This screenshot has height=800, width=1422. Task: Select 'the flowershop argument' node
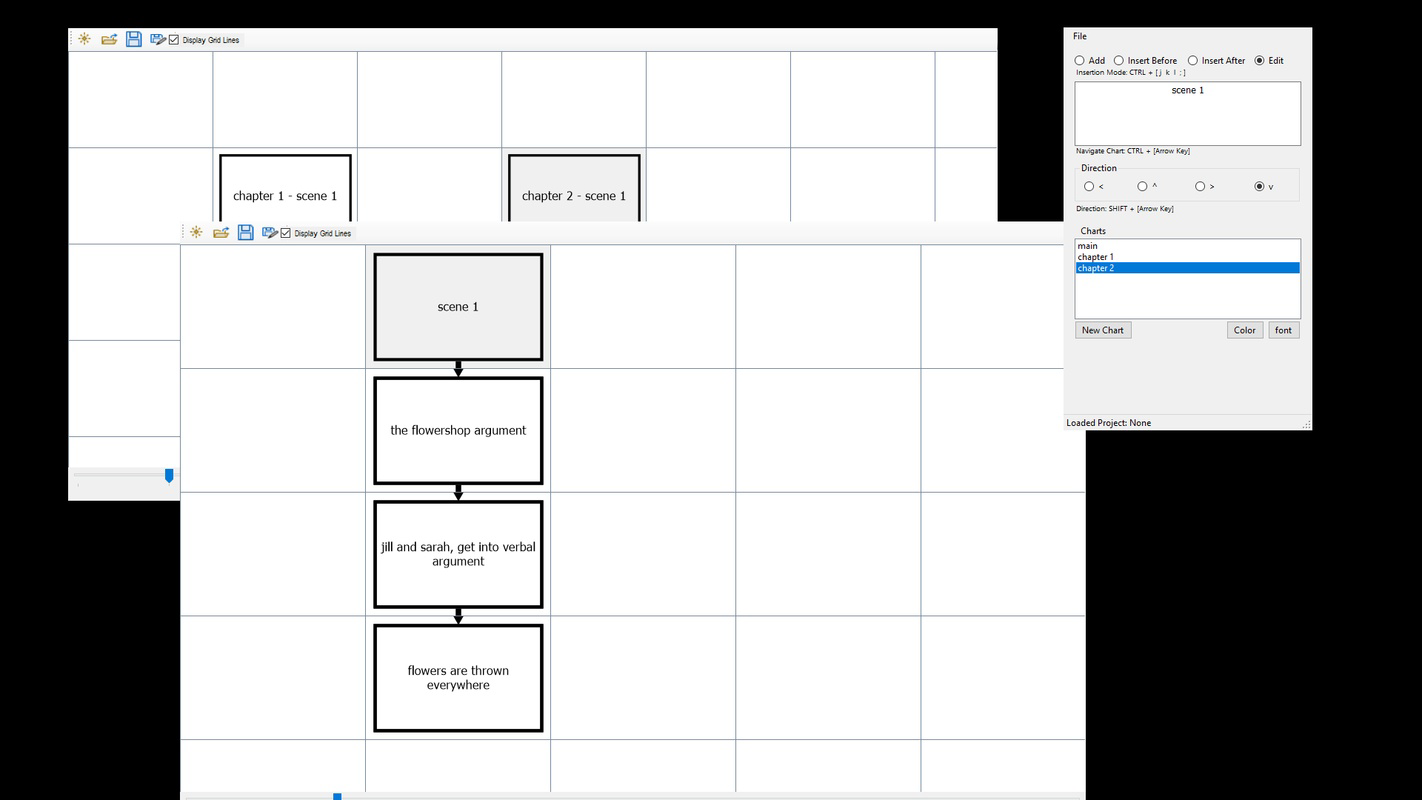(458, 431)
